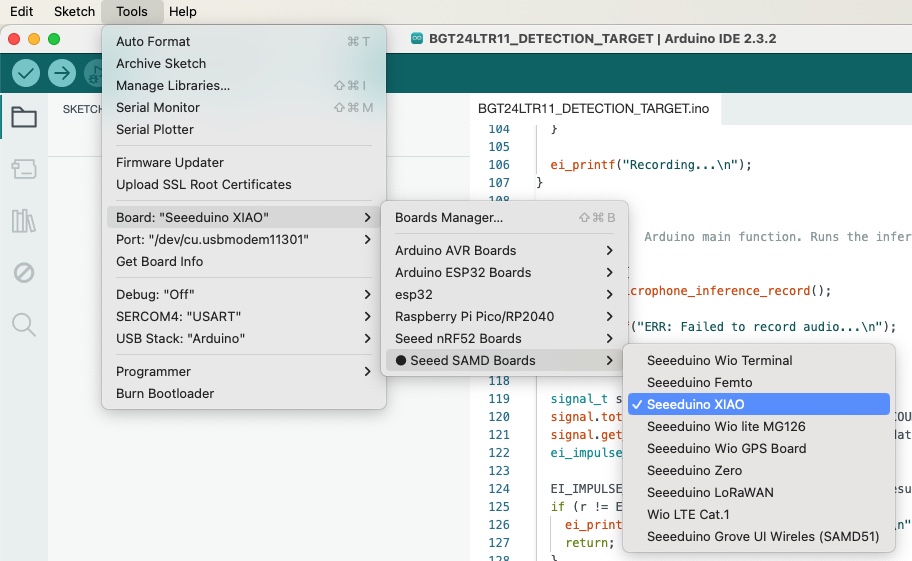Expand Seeed SAMD Boards submenu

point(504,360)
